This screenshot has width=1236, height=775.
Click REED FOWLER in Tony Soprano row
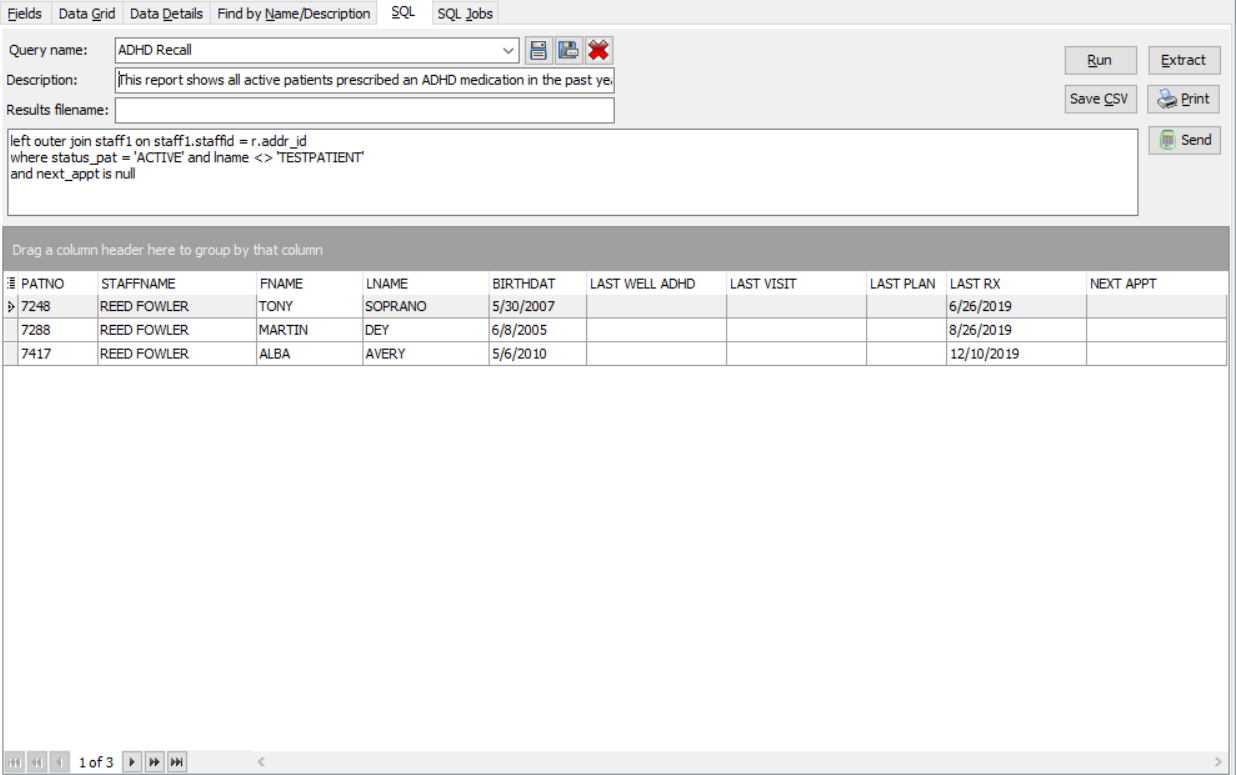coord(176,307)
